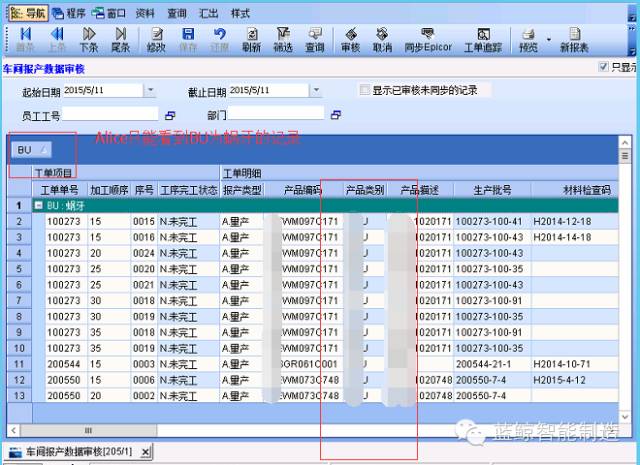
Task: Switch to 车间报产数据审核[205/1] tab
Action: 80,452
